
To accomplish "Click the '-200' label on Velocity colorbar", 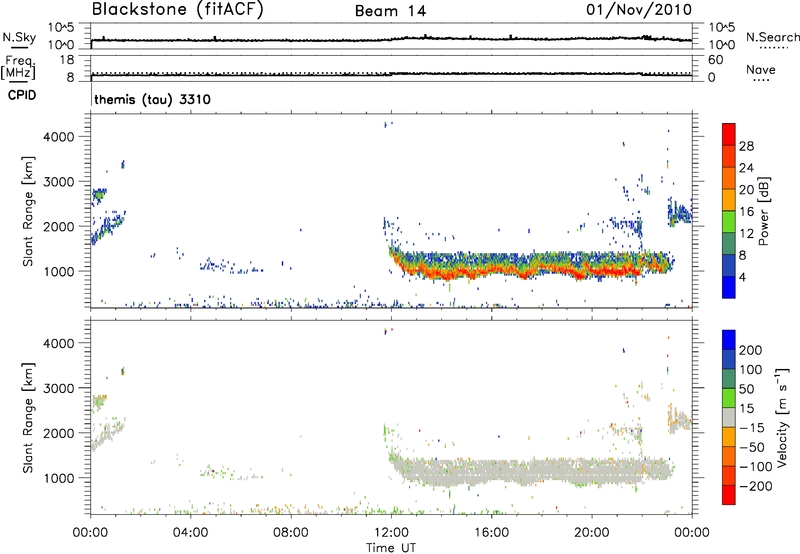I will pyautogui.click(x=756, y=486).
